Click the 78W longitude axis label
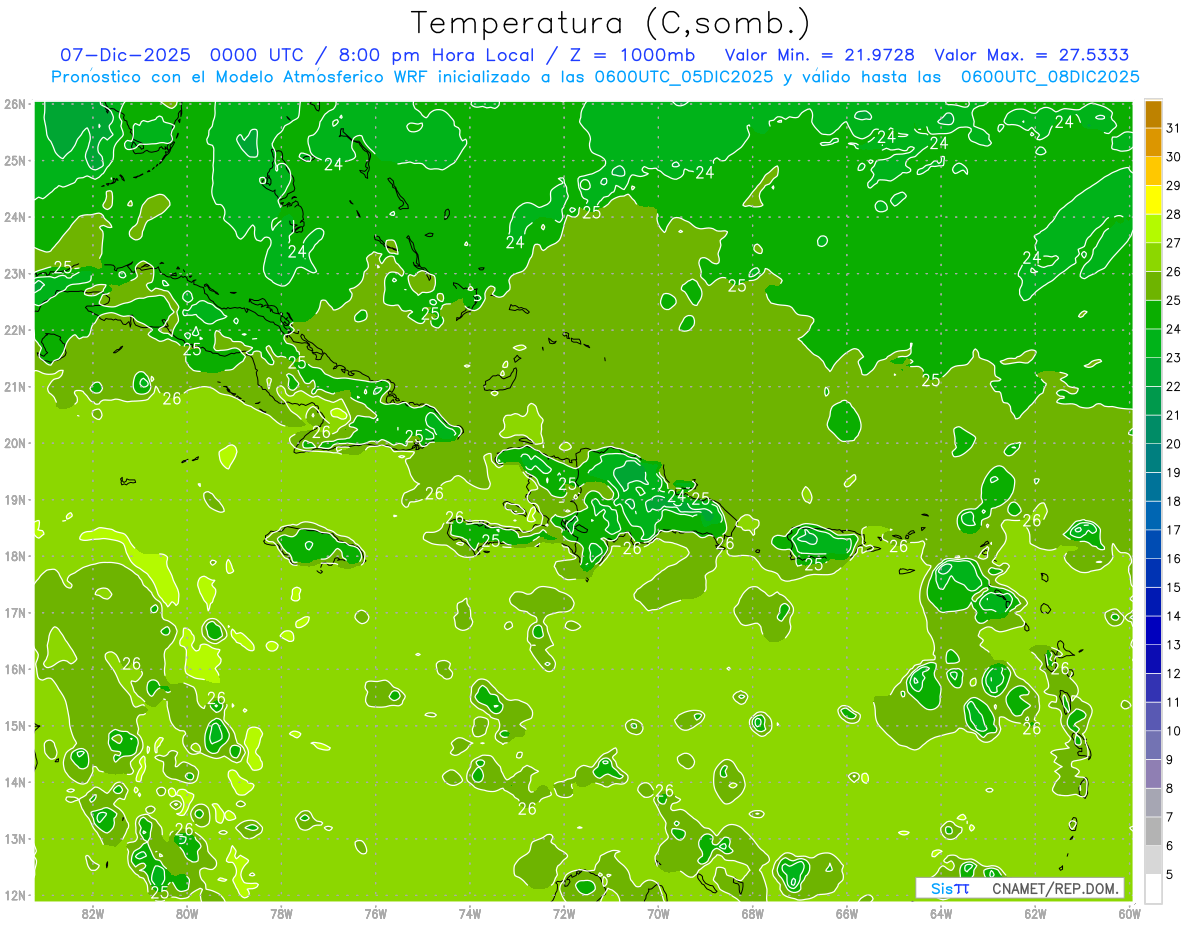 (281, 913)
